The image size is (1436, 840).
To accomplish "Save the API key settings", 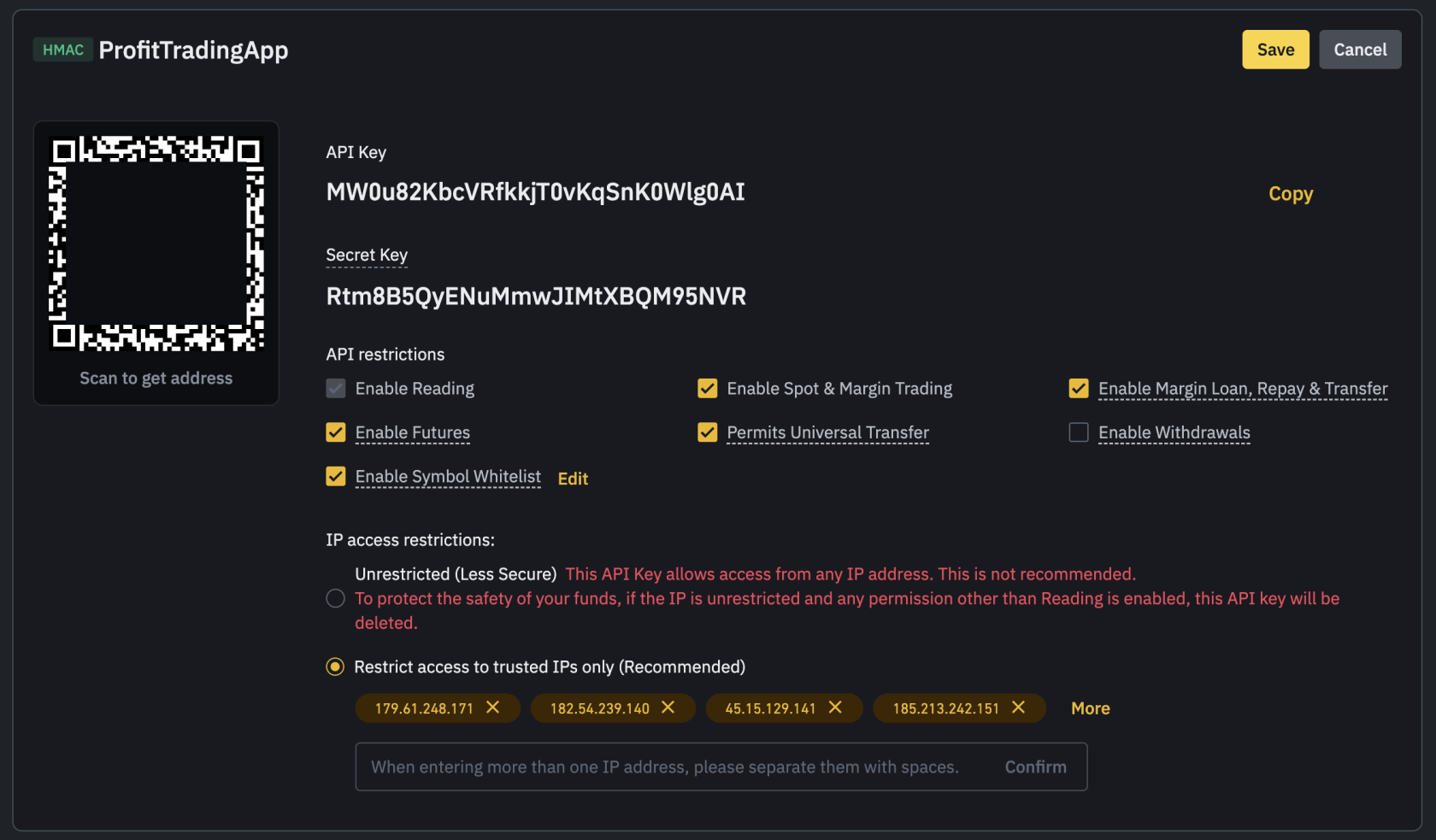I will tap(1275, 49).
